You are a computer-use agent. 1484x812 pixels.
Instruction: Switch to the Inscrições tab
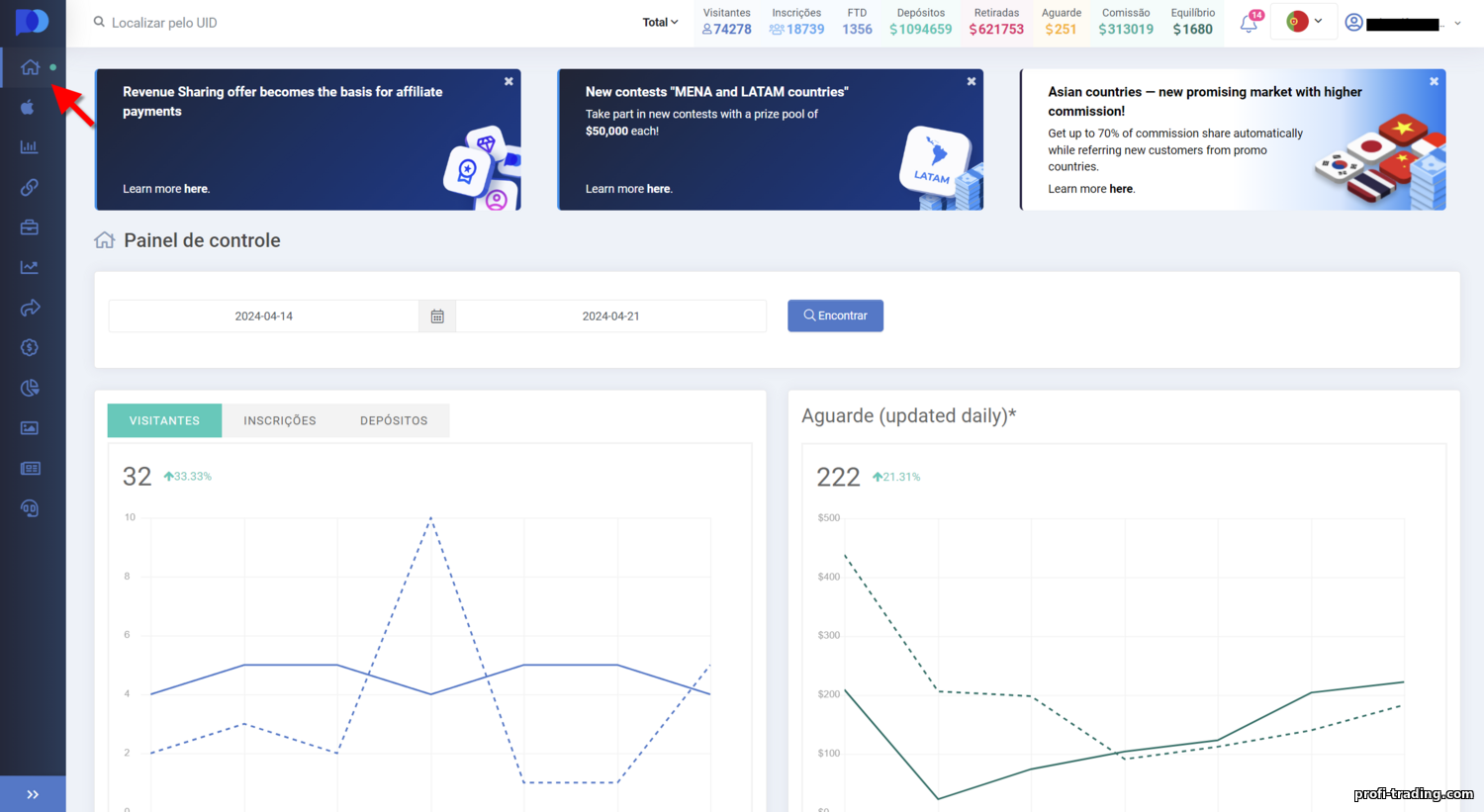(x=280, y=420)
